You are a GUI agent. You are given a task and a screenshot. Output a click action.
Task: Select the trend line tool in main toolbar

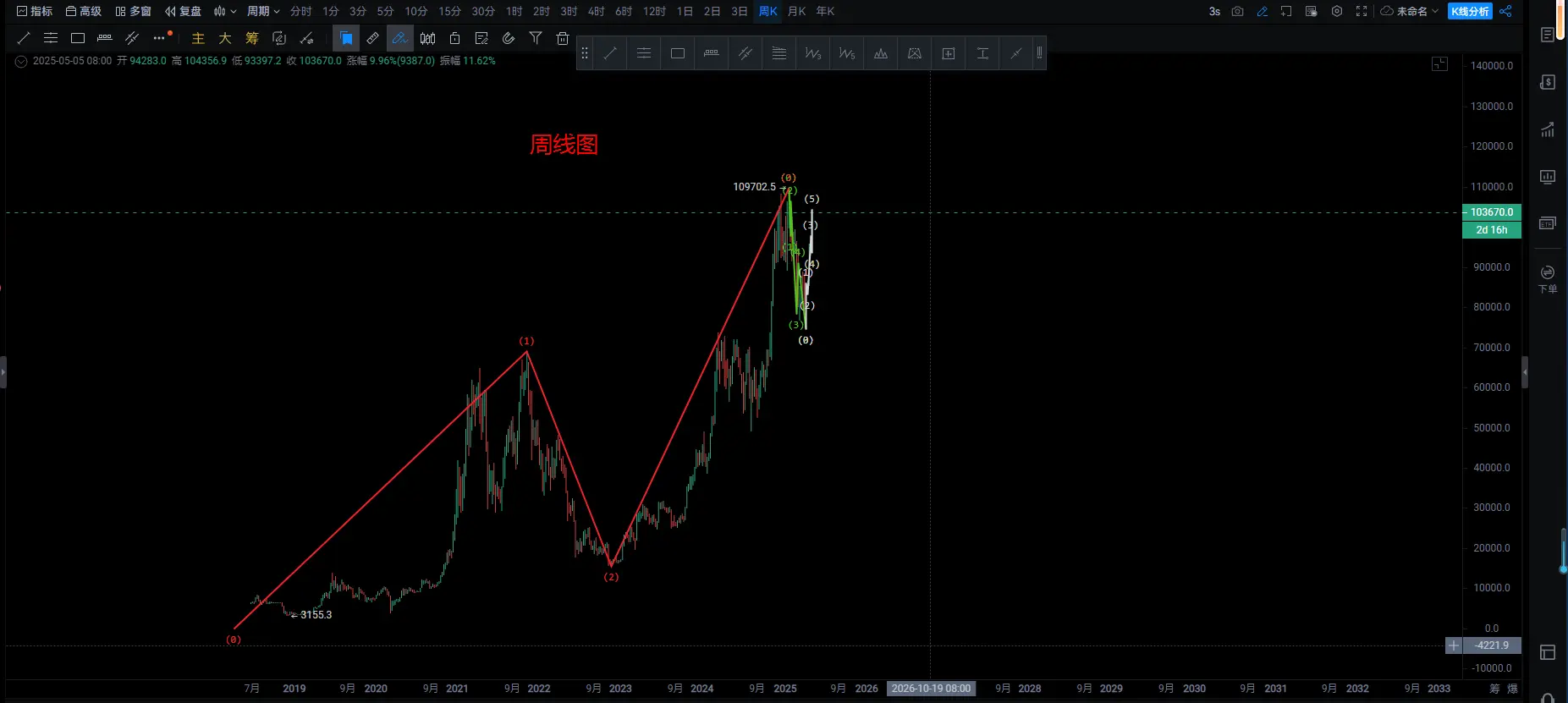tap(24, 38)
